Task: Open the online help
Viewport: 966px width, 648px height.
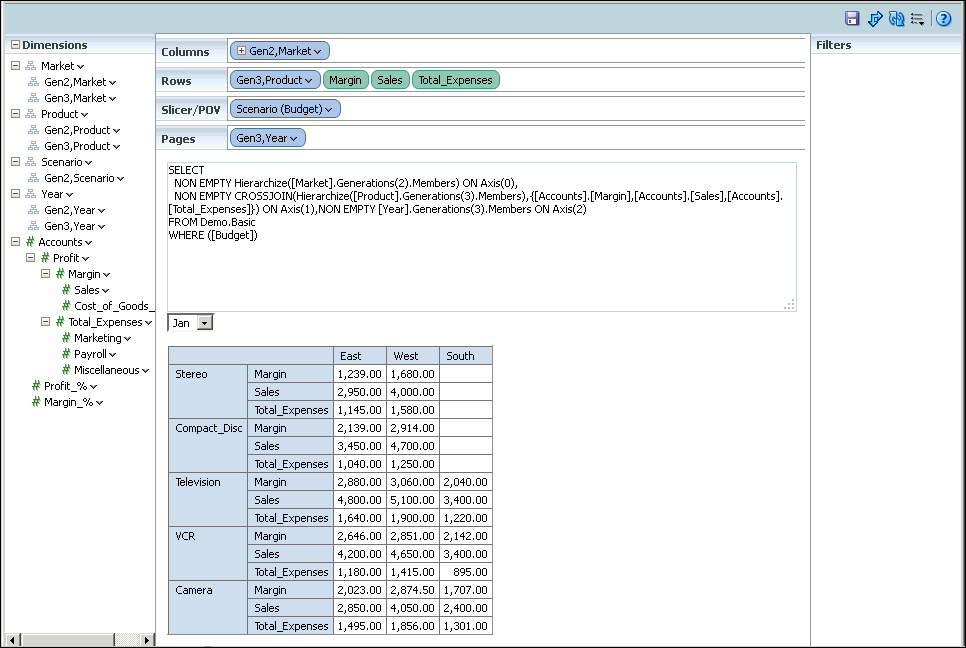Action: (942, 18)
